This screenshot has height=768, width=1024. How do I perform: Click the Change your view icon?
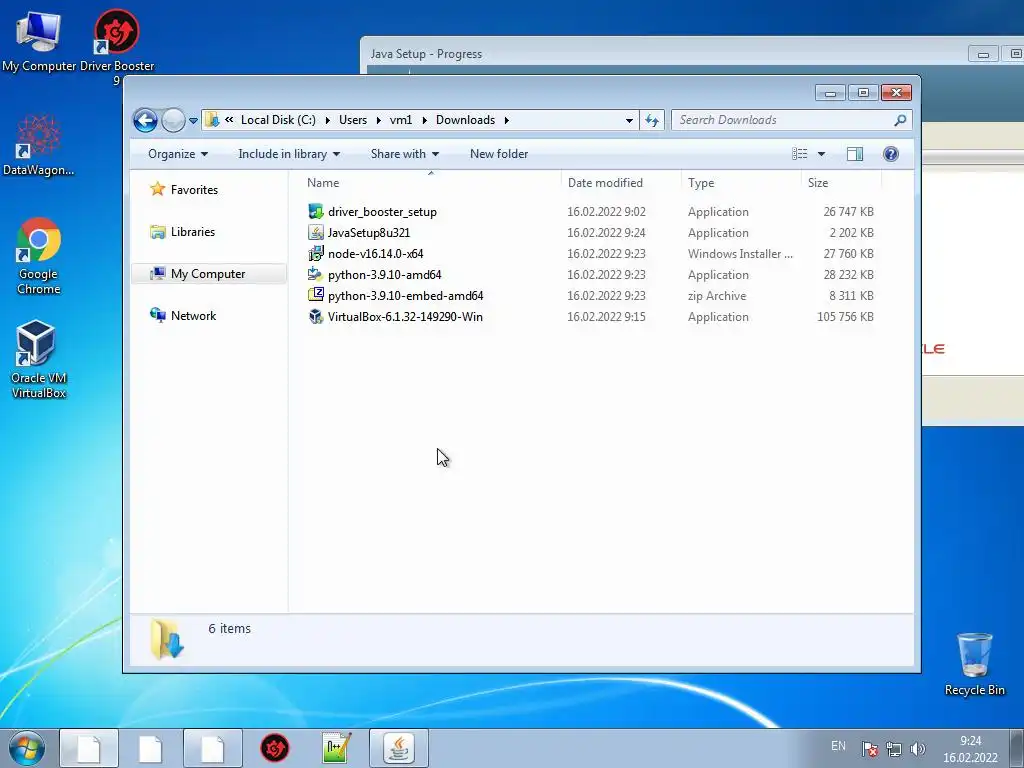(799, 154)
